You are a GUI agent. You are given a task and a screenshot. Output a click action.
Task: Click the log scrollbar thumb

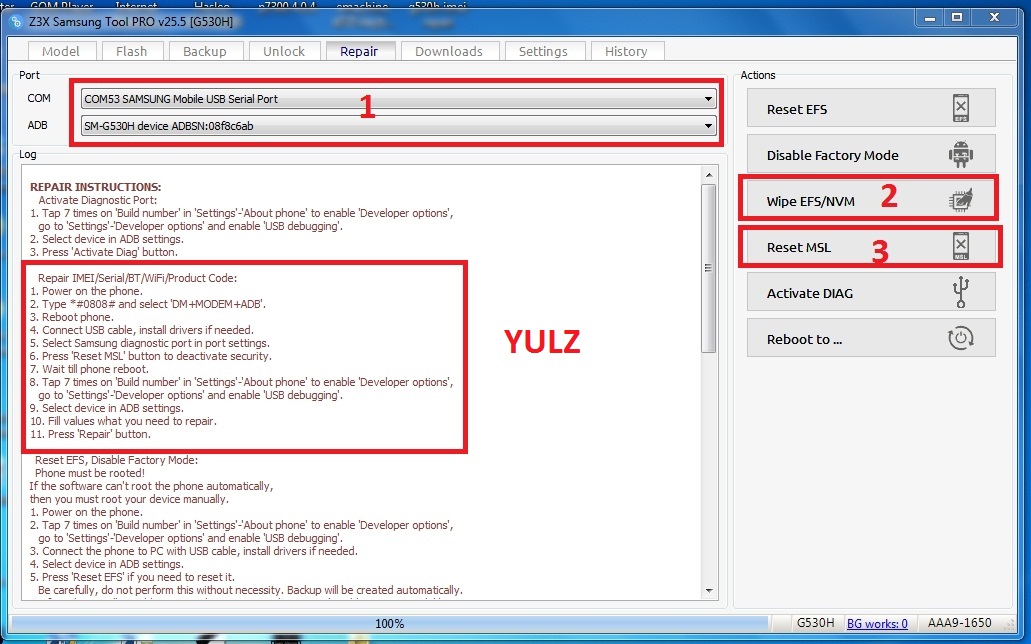[x=708, y=268]
